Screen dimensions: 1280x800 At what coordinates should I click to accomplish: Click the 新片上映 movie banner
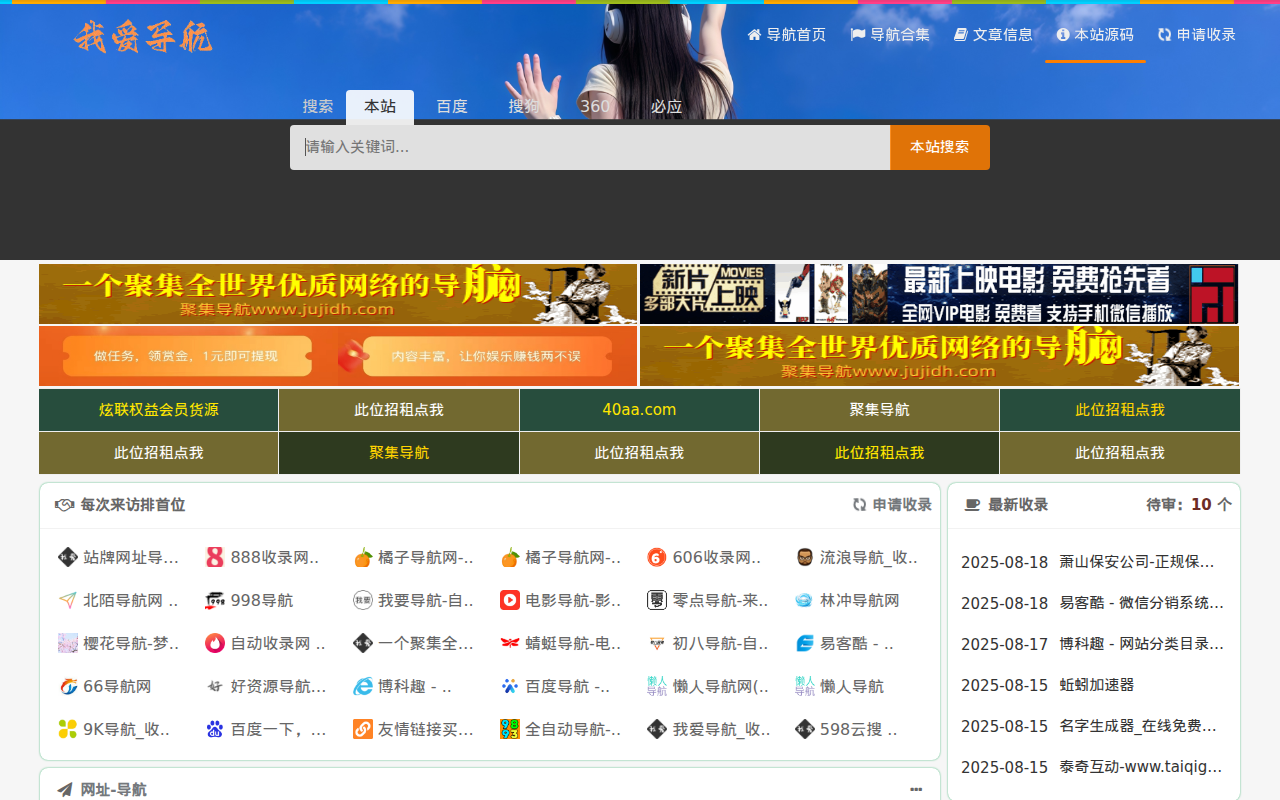[938, 294]
